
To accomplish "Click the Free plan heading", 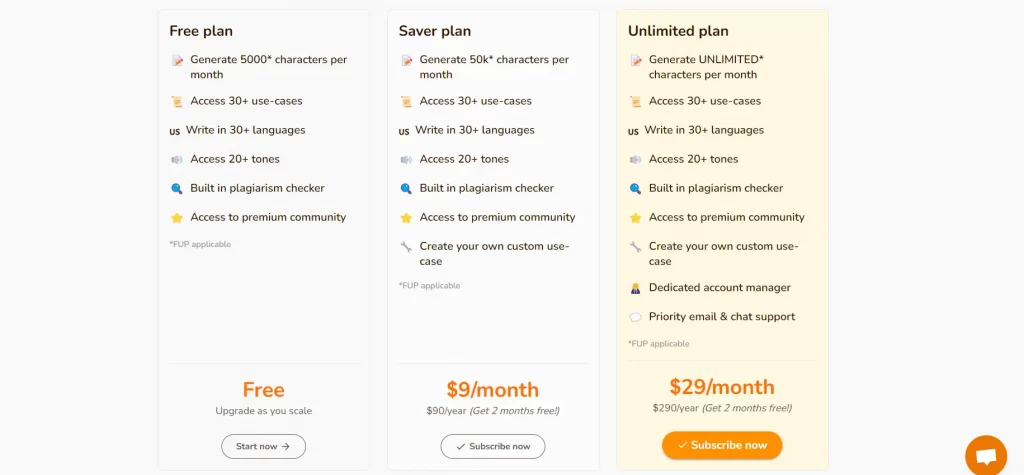I will 201,31.
